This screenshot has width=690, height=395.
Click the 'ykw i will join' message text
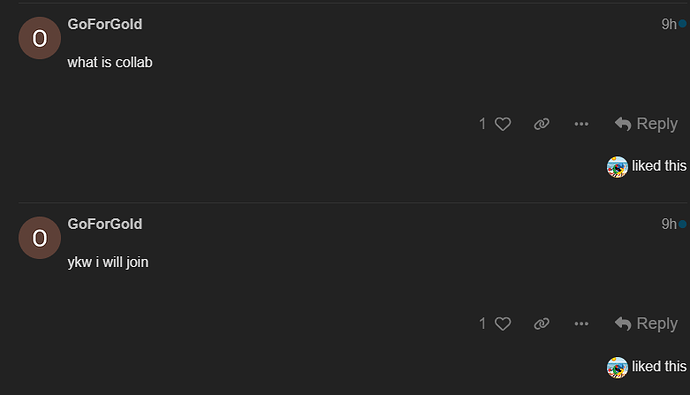[108, 262]
